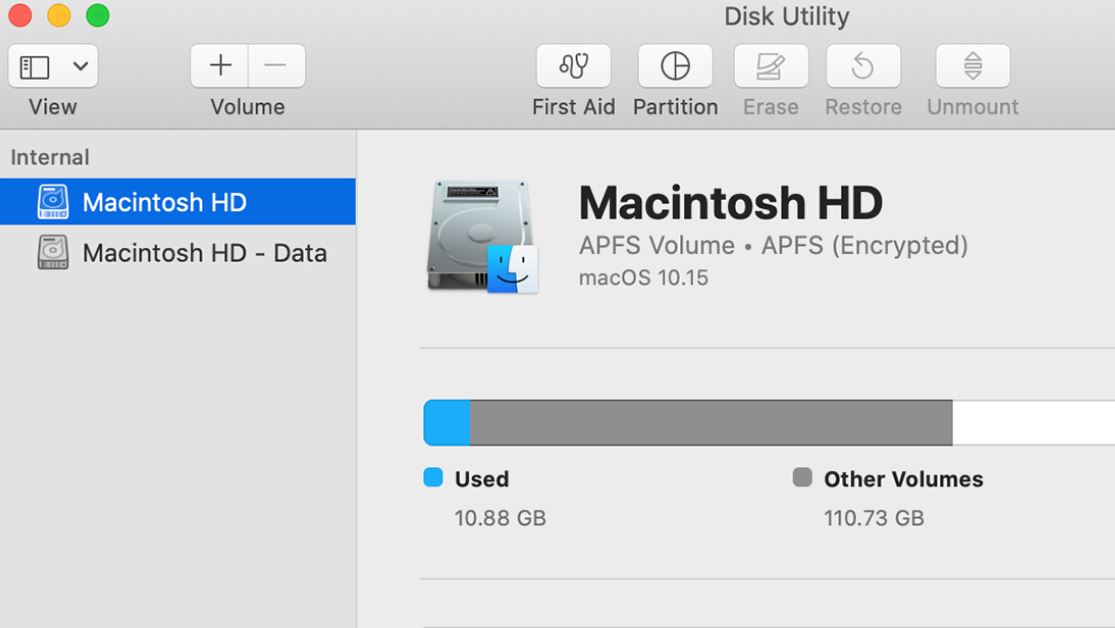Click the 10.88 GB used value
Viewport: 1115px width, 628px height.
point(500,518)
